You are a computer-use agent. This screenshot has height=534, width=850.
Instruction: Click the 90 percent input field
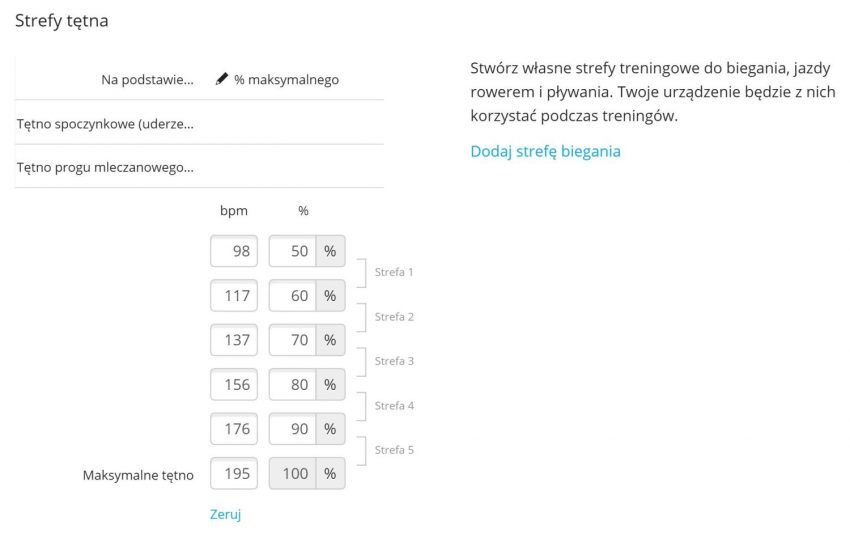[x=292, y=429]
